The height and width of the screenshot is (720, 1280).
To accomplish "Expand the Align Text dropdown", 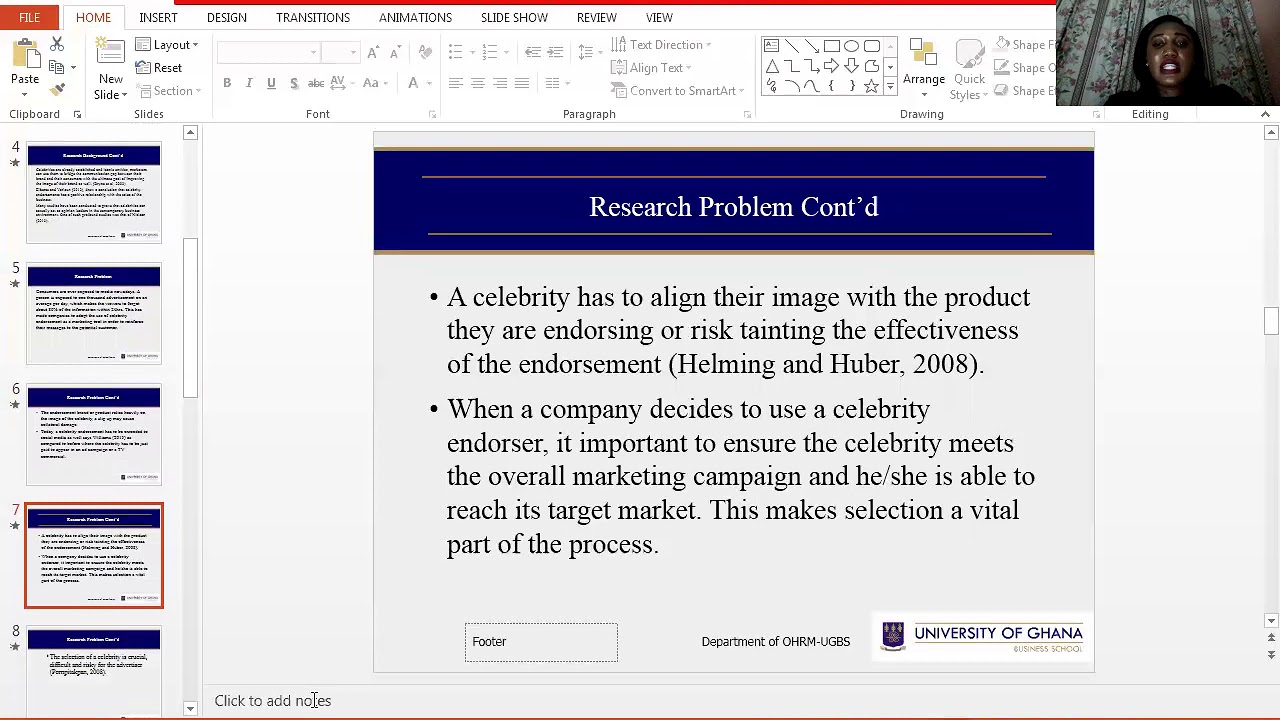I will [651, 68].
